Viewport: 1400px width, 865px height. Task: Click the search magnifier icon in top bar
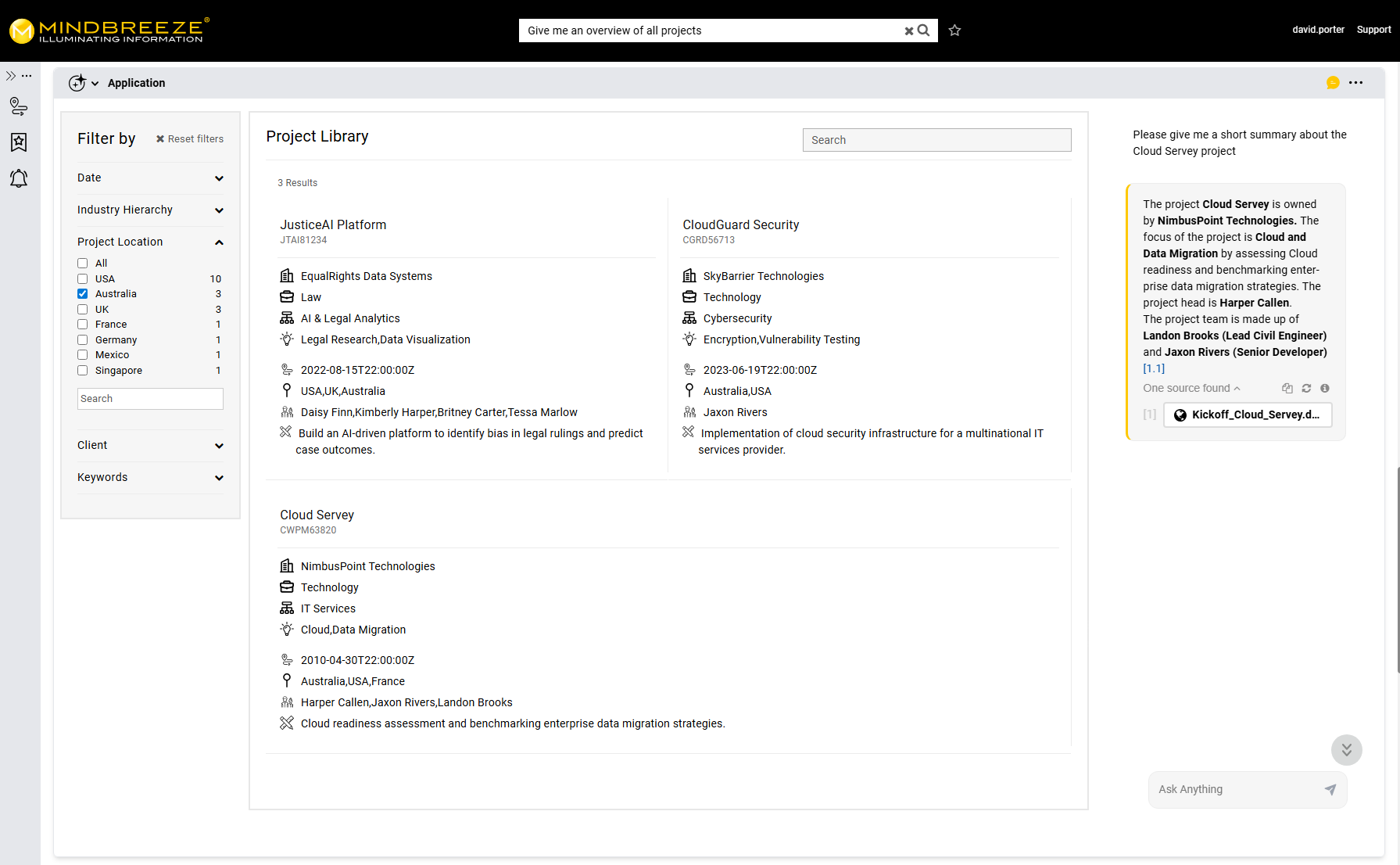(x=924, y=31)
